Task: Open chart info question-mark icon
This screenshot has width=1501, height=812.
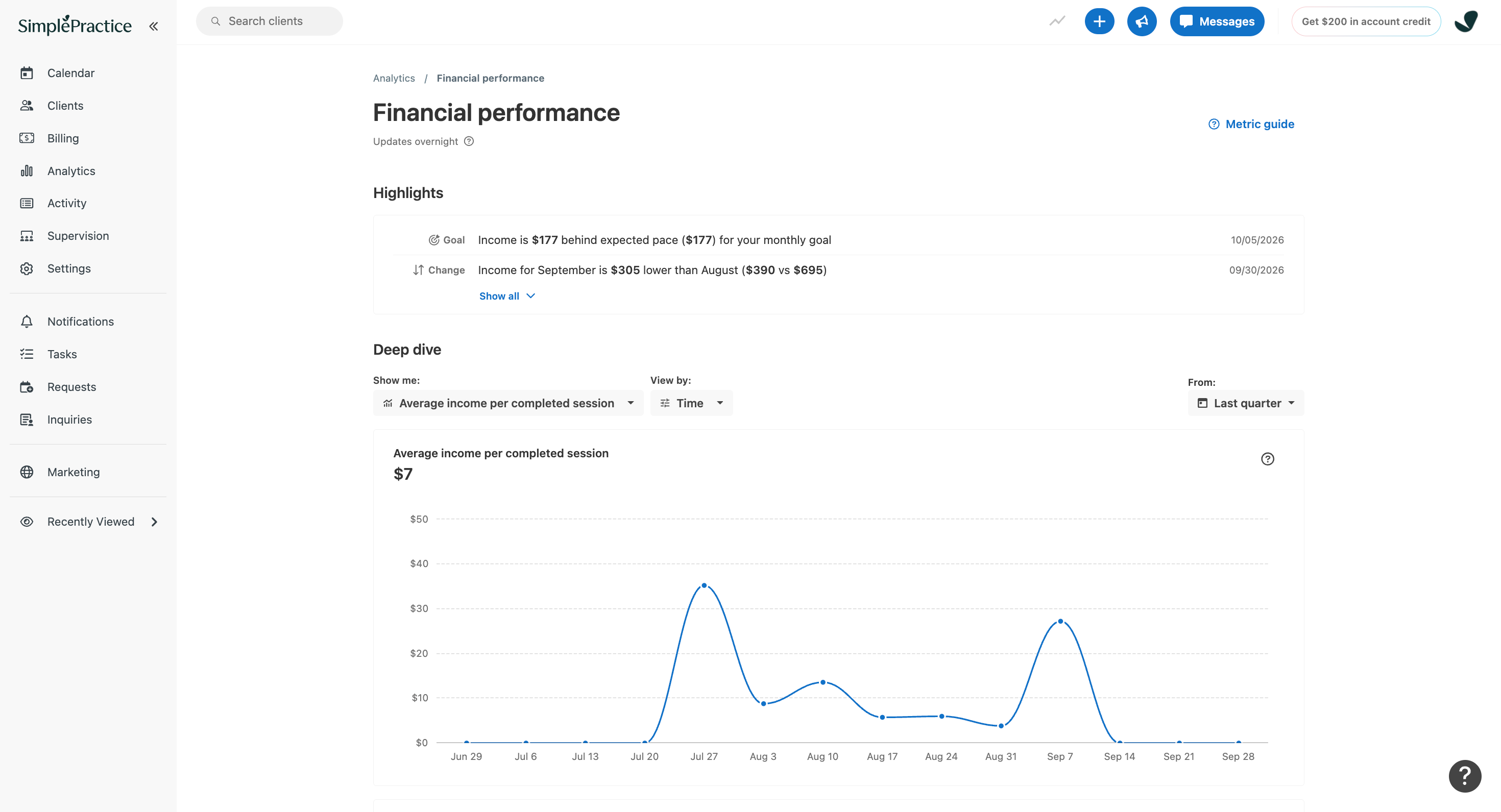Action: [1267, 459]
